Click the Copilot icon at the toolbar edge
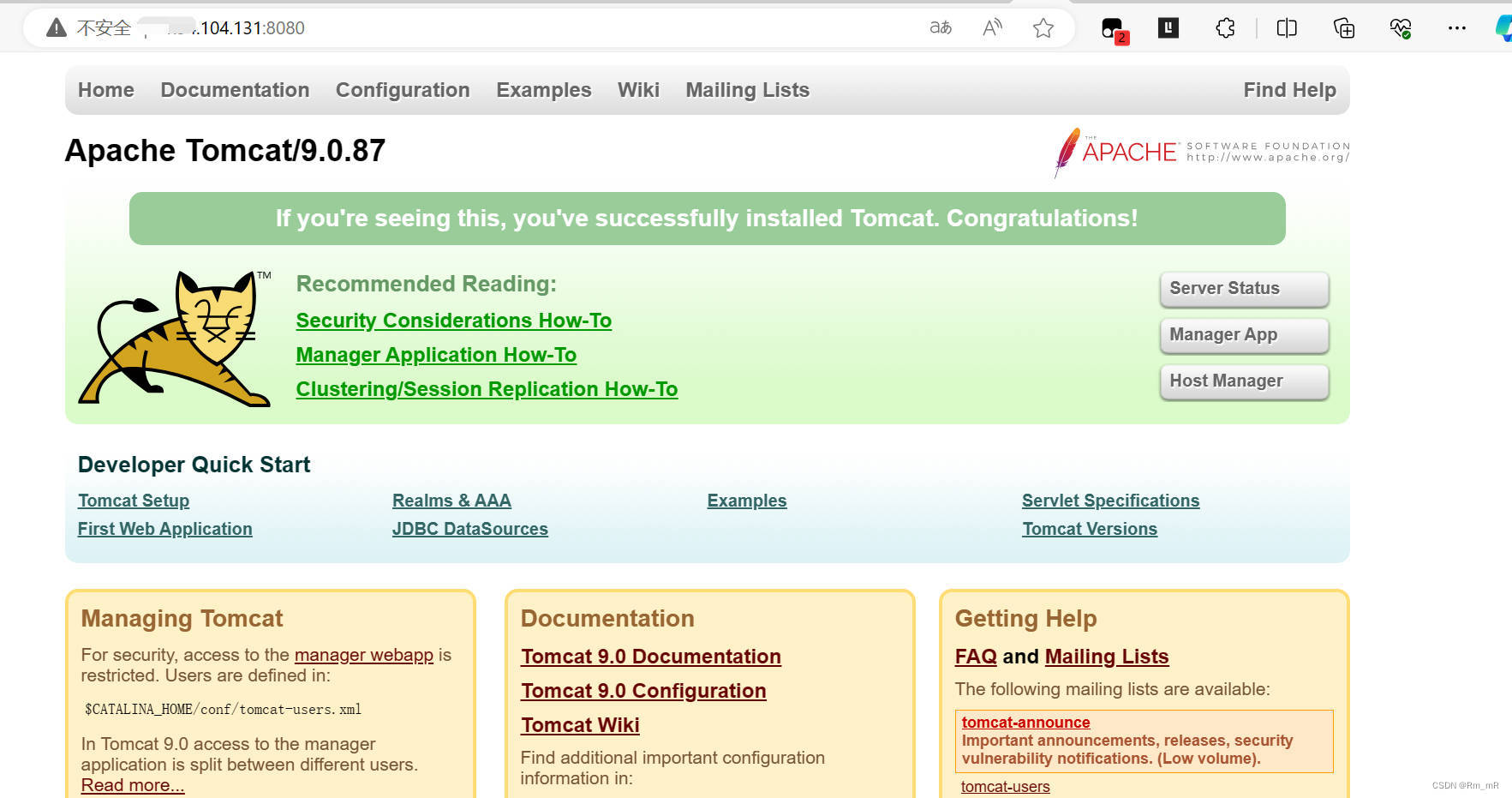Viewport: 1512px width, 798px height. click(1503, 28)
